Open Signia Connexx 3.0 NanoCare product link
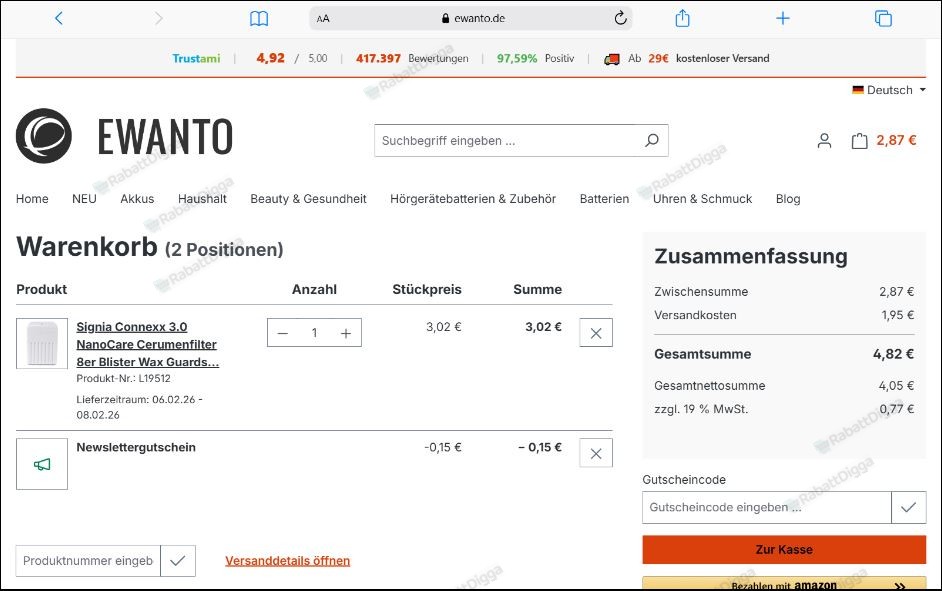This screenshot has width=942, height=591. click(147, 344)
